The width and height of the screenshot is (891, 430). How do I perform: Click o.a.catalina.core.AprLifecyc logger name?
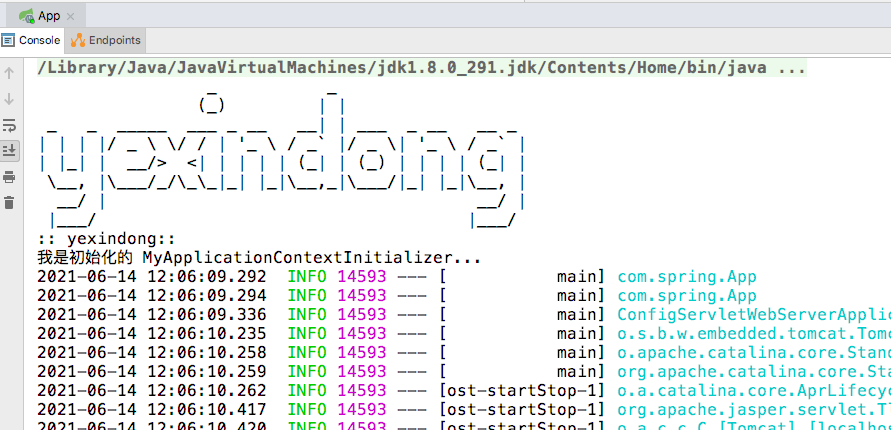click(754, 390)
